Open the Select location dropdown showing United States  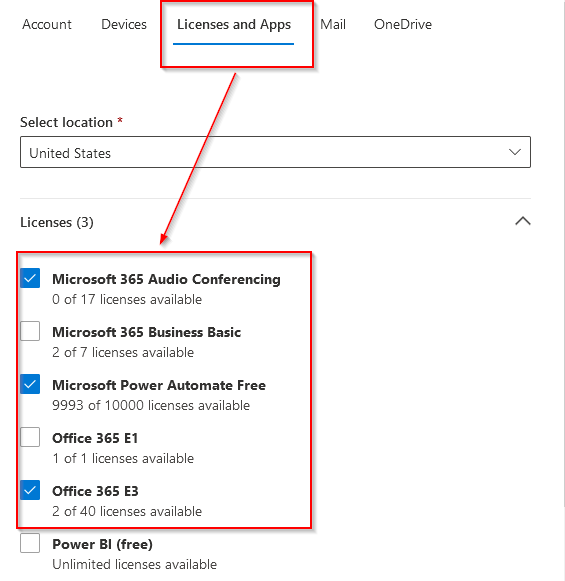[x=275, y=152]
